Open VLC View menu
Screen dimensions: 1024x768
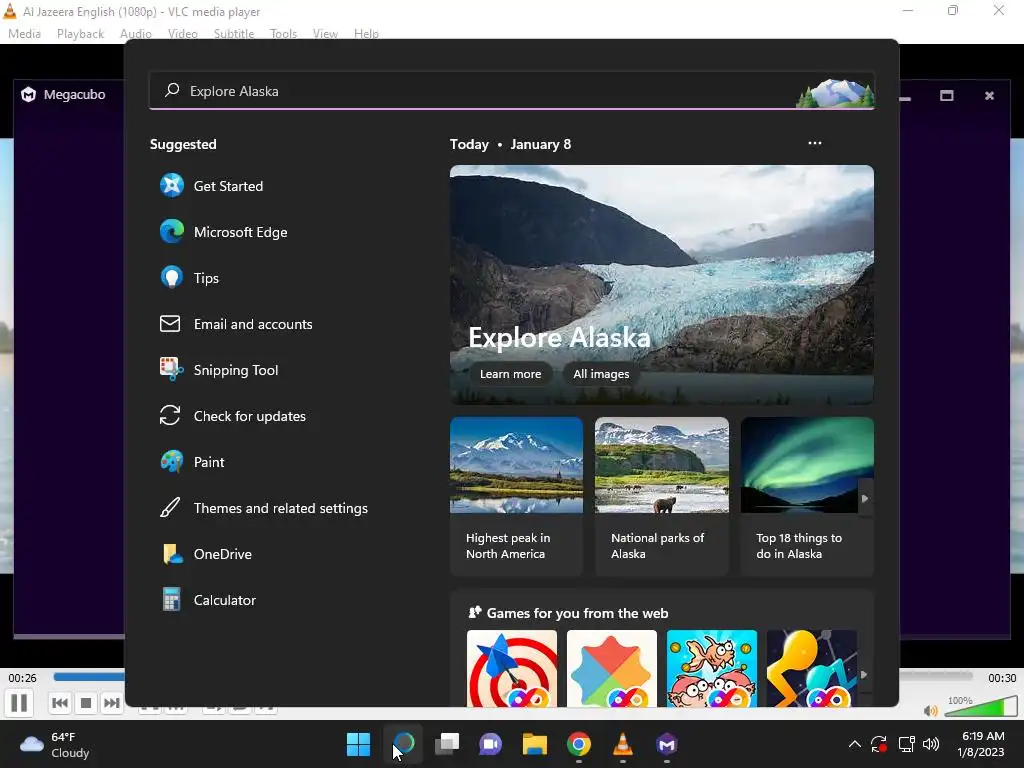click(x=325, y=33)
